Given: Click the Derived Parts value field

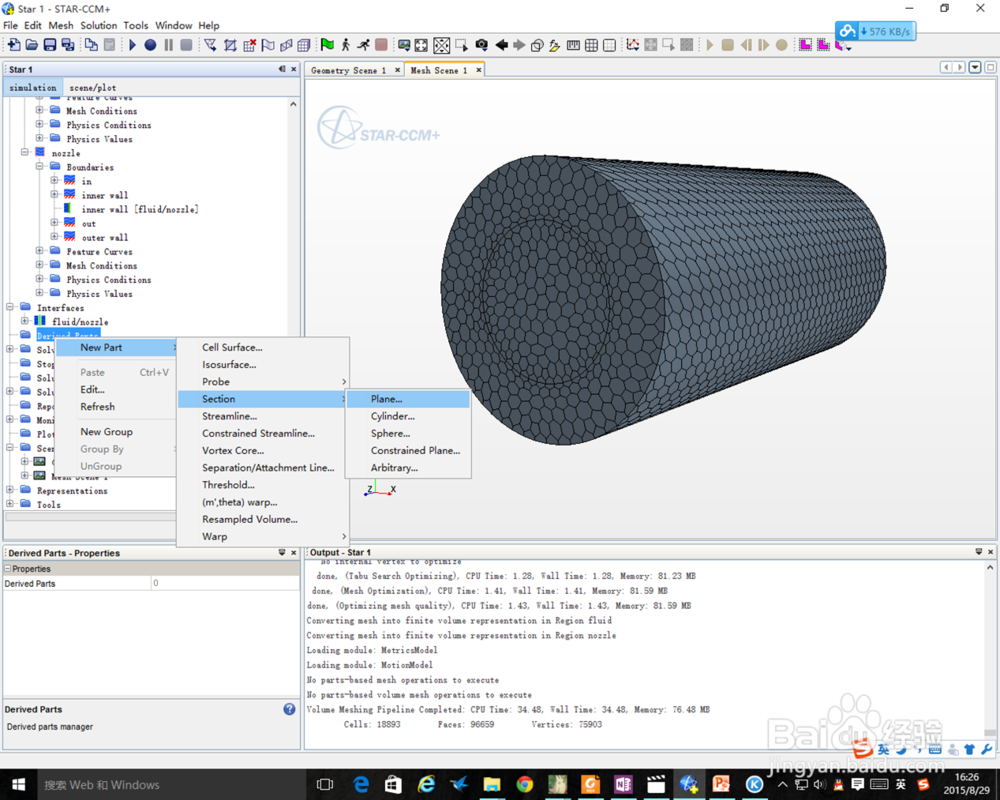Looking at the screenshot, I should point(225,583).
